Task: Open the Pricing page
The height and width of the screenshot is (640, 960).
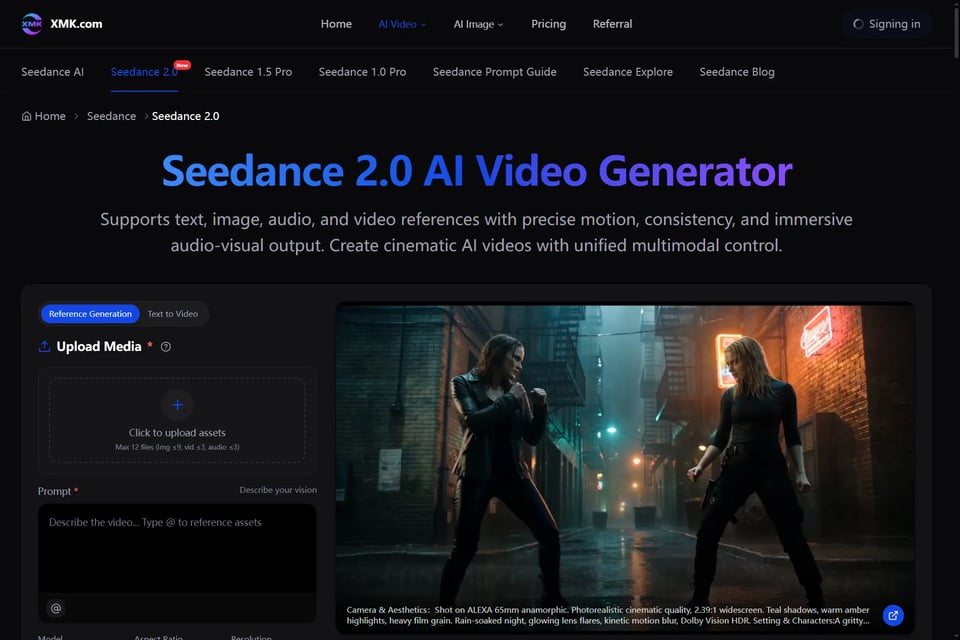Action: (548, 24)
